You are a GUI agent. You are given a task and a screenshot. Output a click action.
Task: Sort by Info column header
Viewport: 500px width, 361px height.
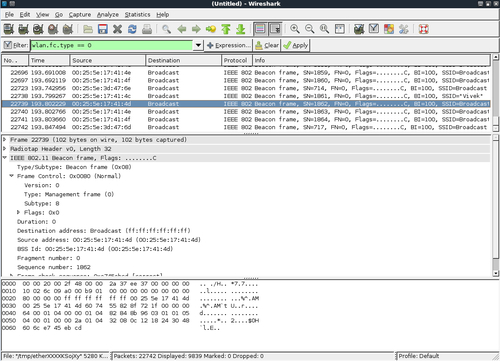click(x=371, y=60)
